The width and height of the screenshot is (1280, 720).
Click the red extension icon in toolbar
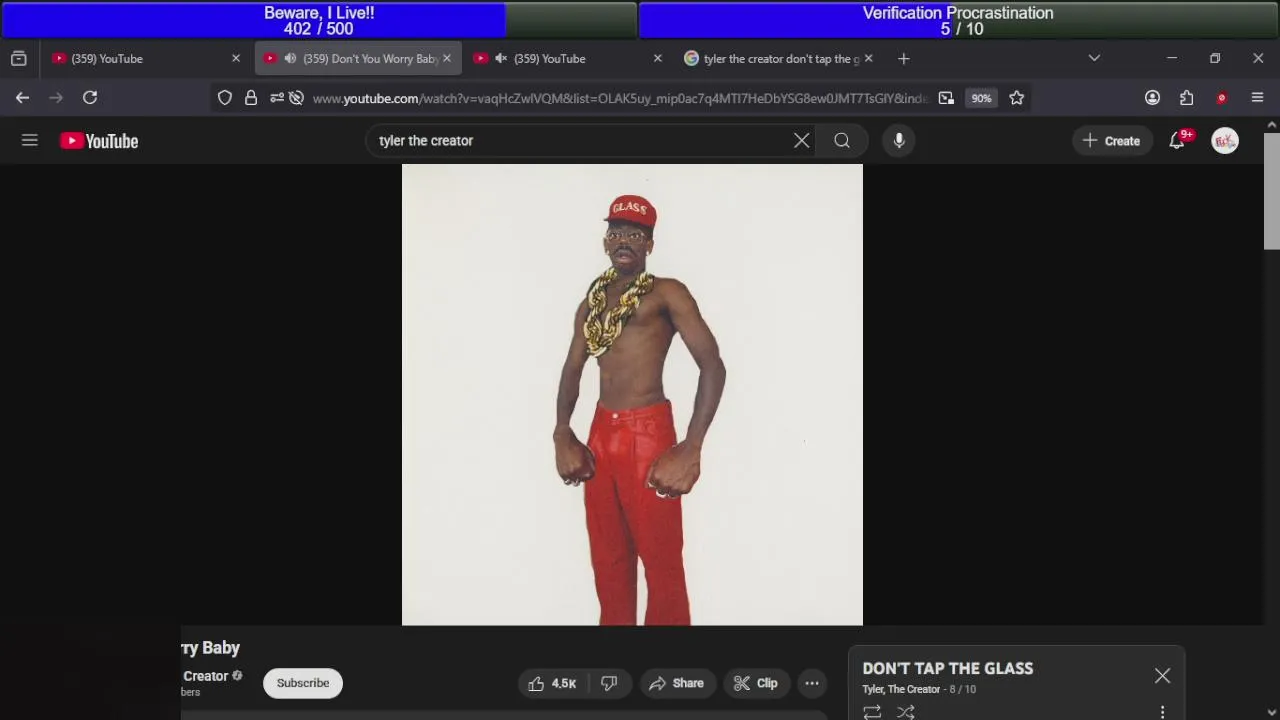[x=1221, y=98]
